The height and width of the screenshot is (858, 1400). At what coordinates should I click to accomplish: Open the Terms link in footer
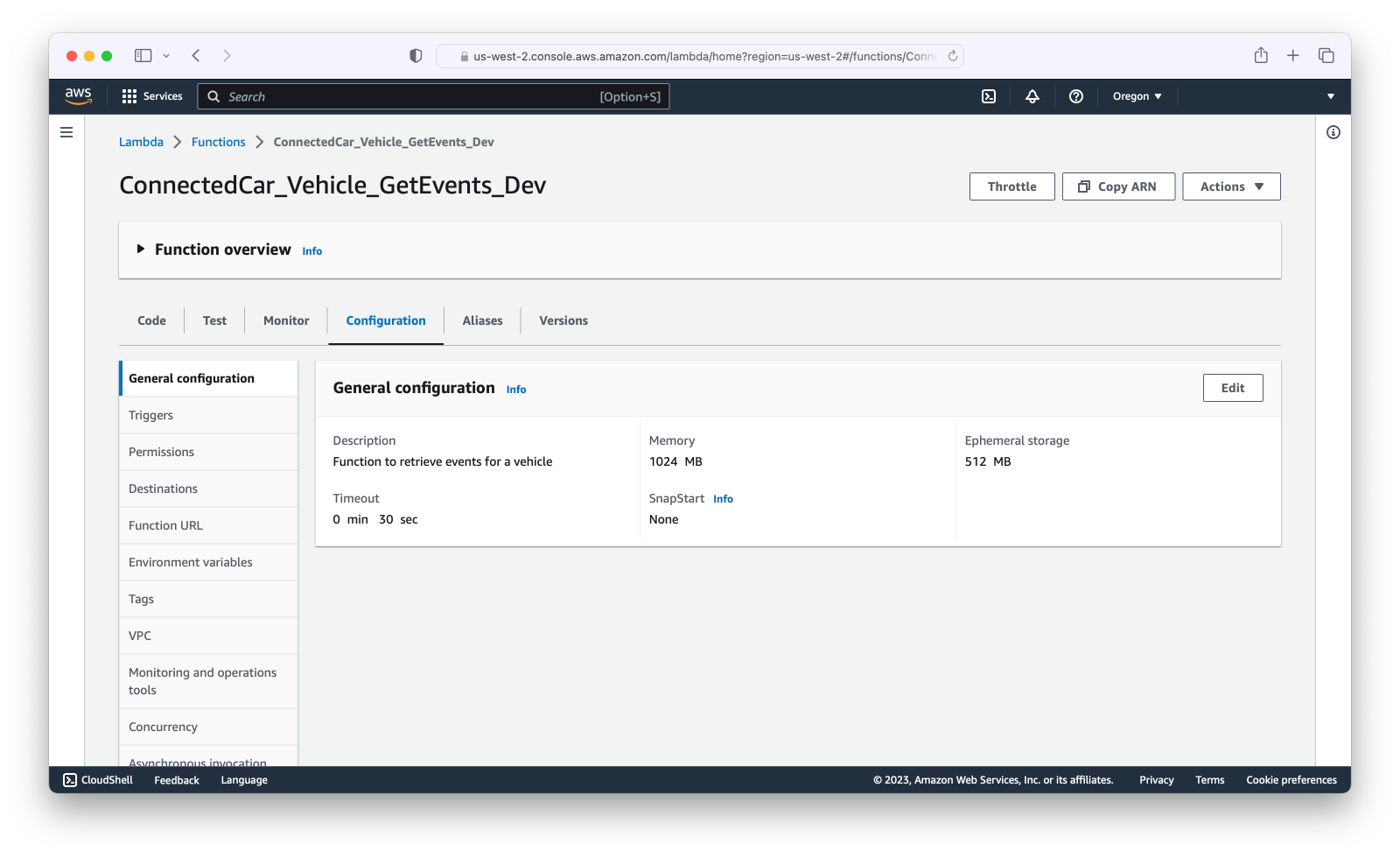tap(1210, 780)
